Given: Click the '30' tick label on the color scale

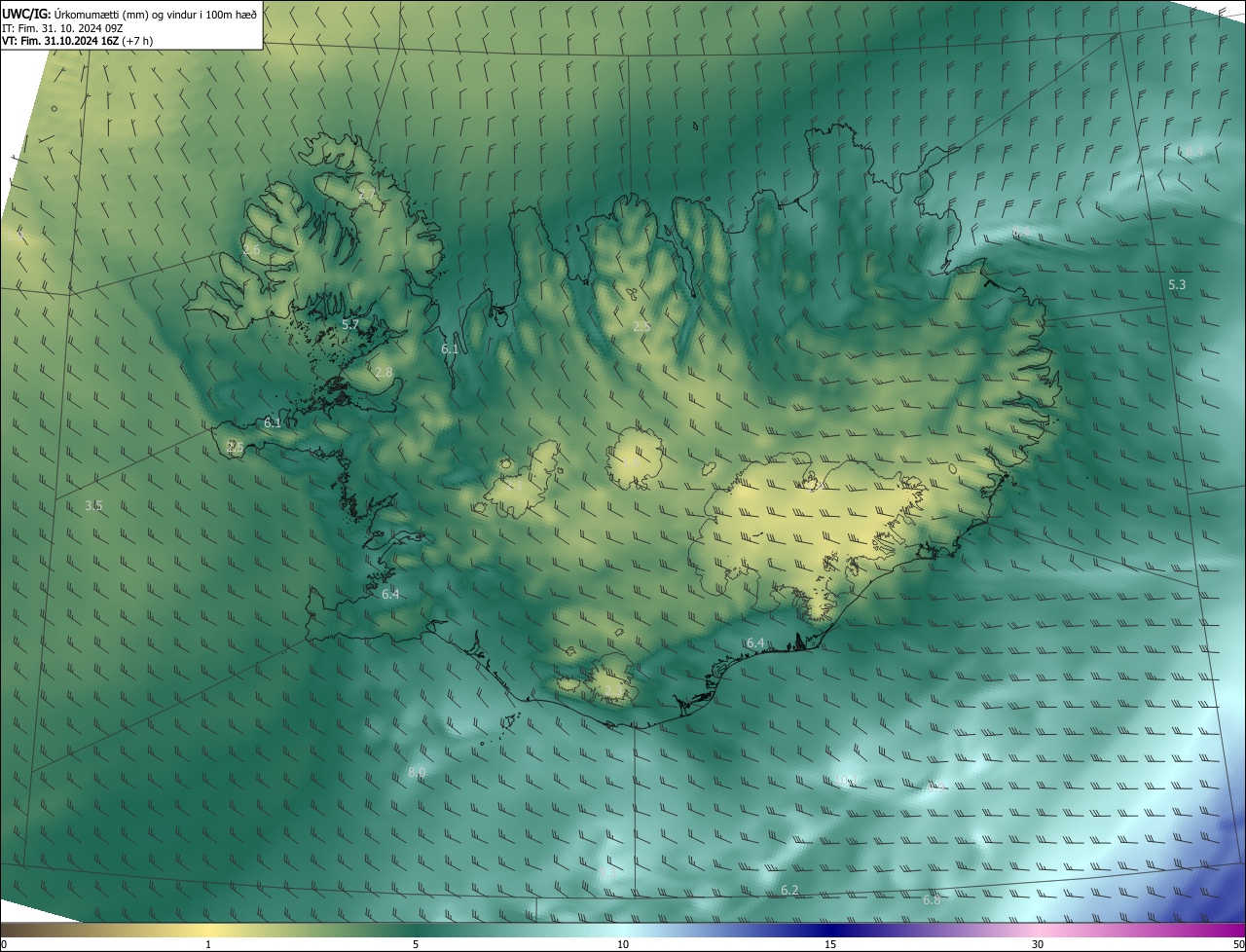Looking at the screenshot, I should (x=1038, y=944).
